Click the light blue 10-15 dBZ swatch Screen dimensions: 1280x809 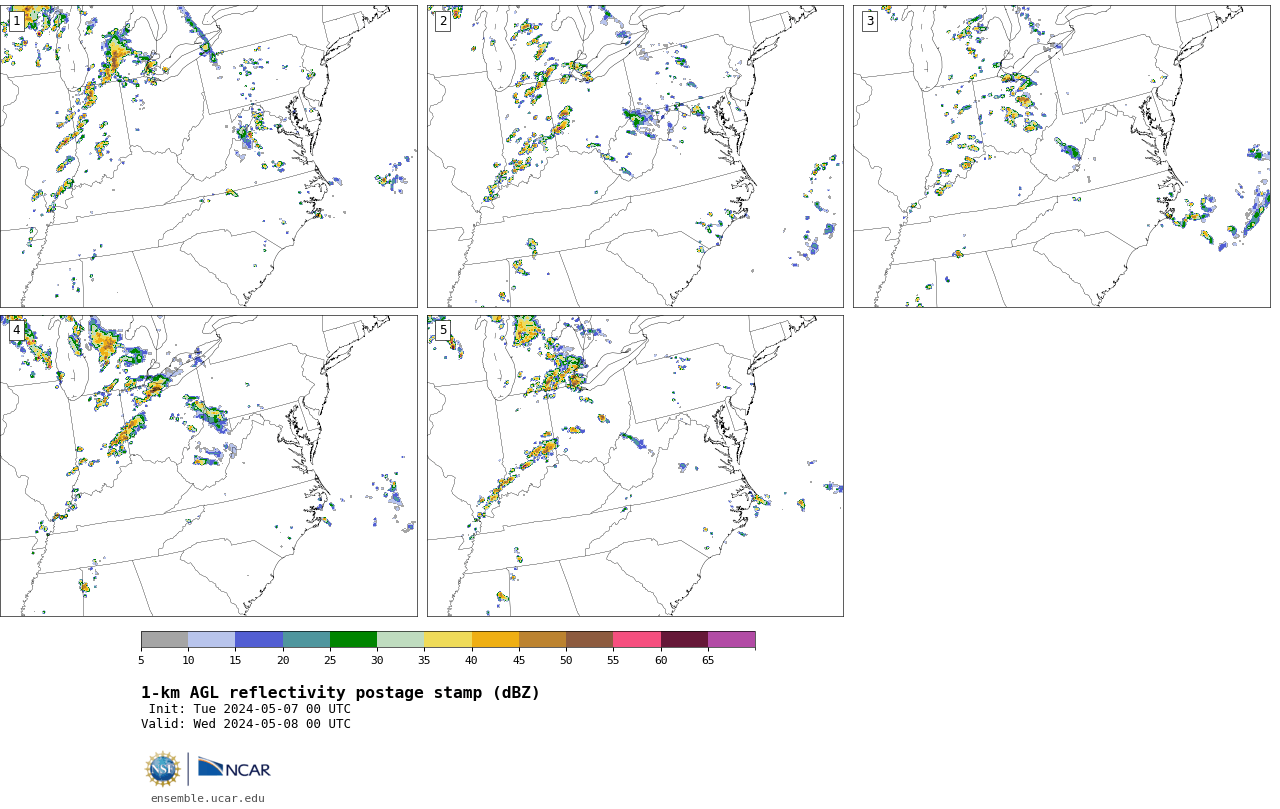click(x=211, y=640)
